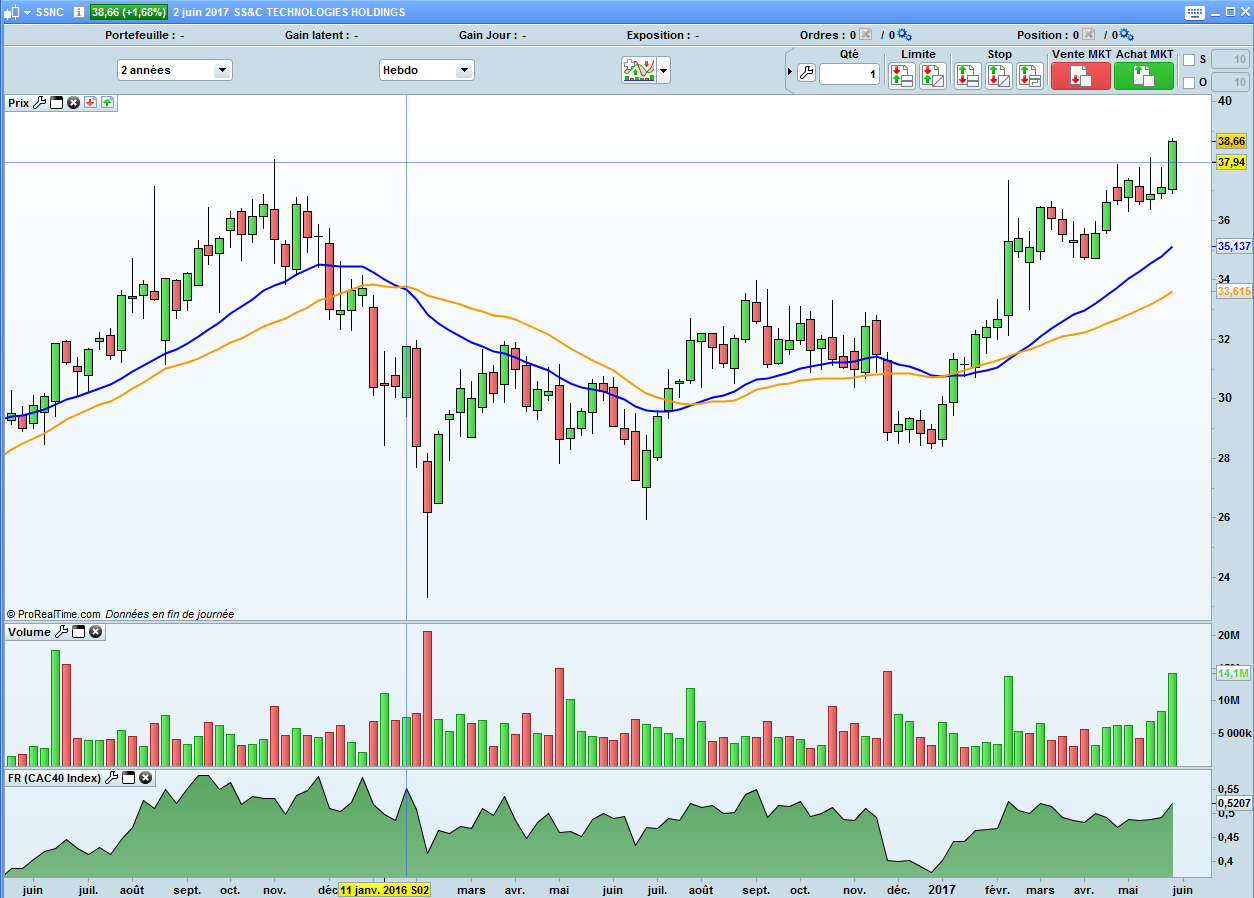Image resolution: width=1254 pixels, height=898 pixels.
Task: Click the '2017' year label on time axis
Action: pyautogui.click(x=942, y=890)
